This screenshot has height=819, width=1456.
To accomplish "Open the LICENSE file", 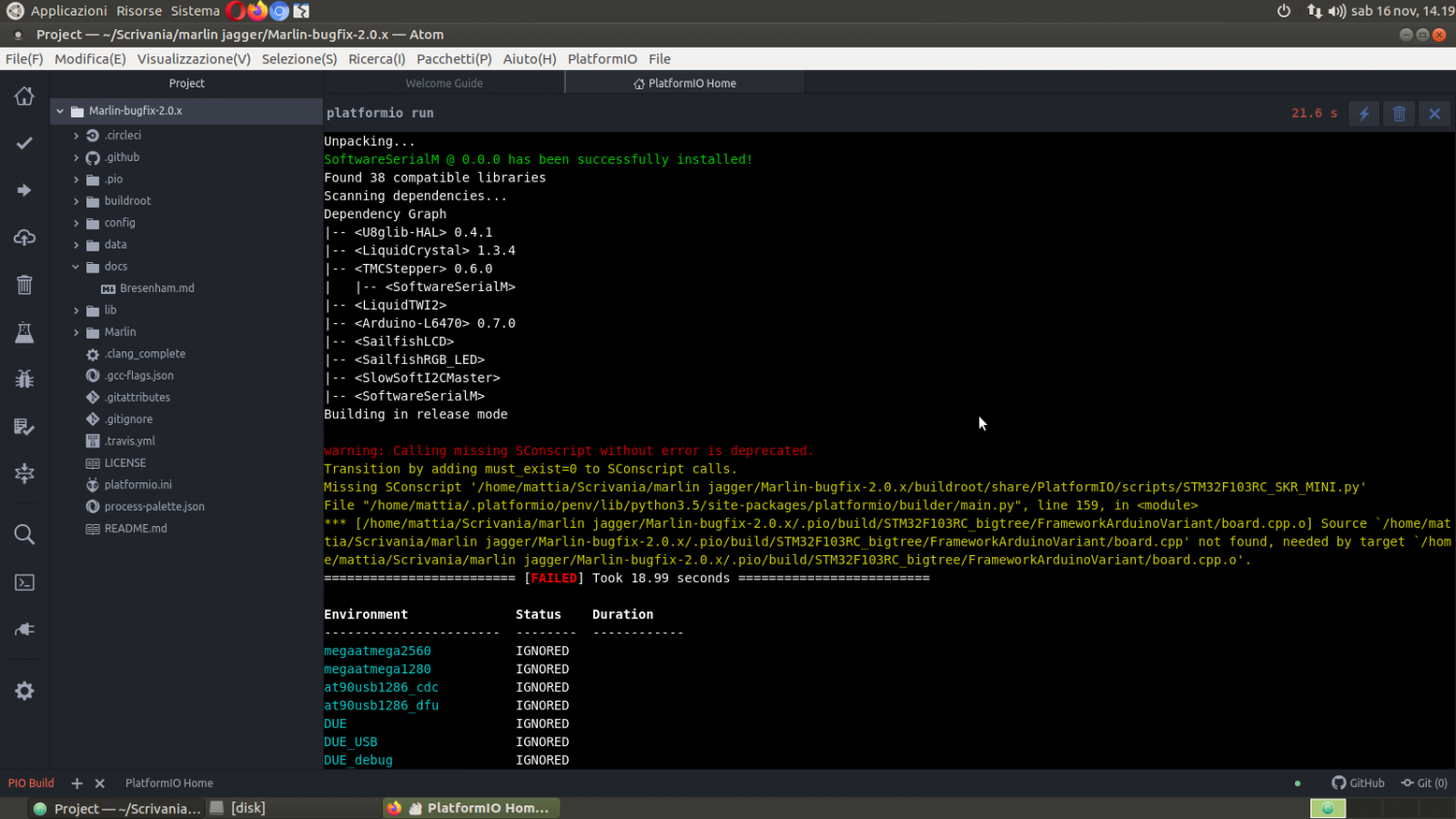I will click(x=125, y=463).
